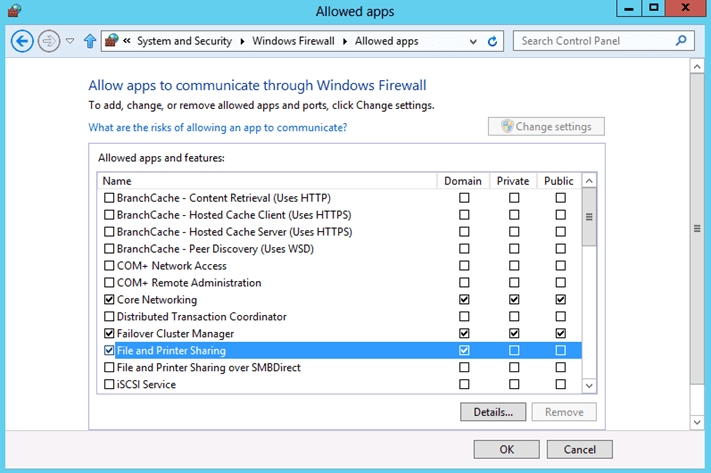711x473 pixels.
Task: Enable File and Printer Sharing over SMBDirect
Action: (x=109, y=367)
